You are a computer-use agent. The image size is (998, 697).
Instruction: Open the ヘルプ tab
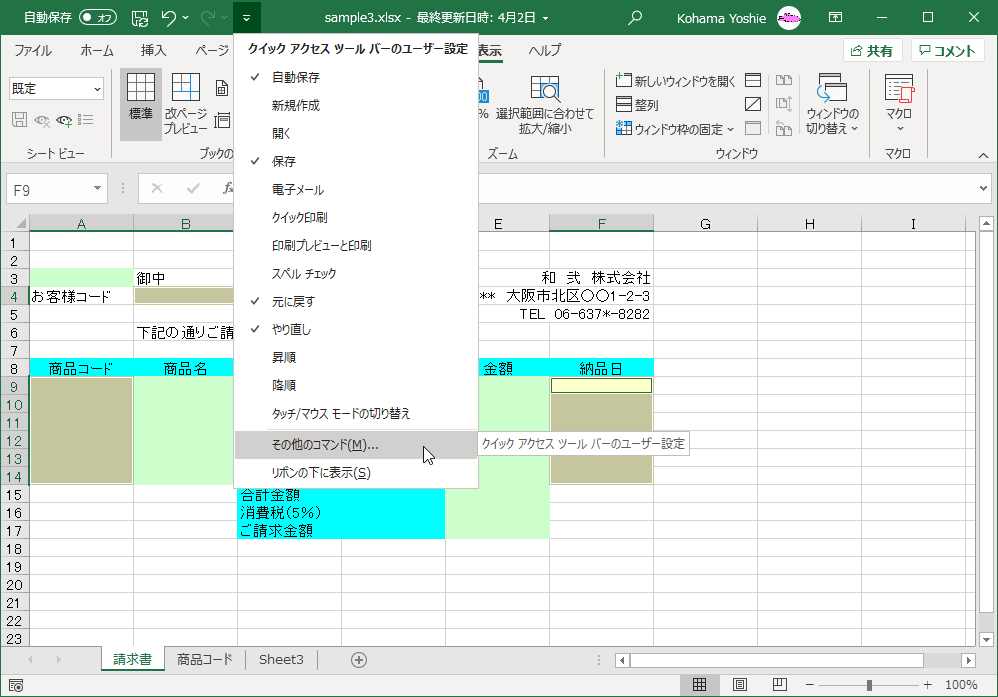point(545,50)
